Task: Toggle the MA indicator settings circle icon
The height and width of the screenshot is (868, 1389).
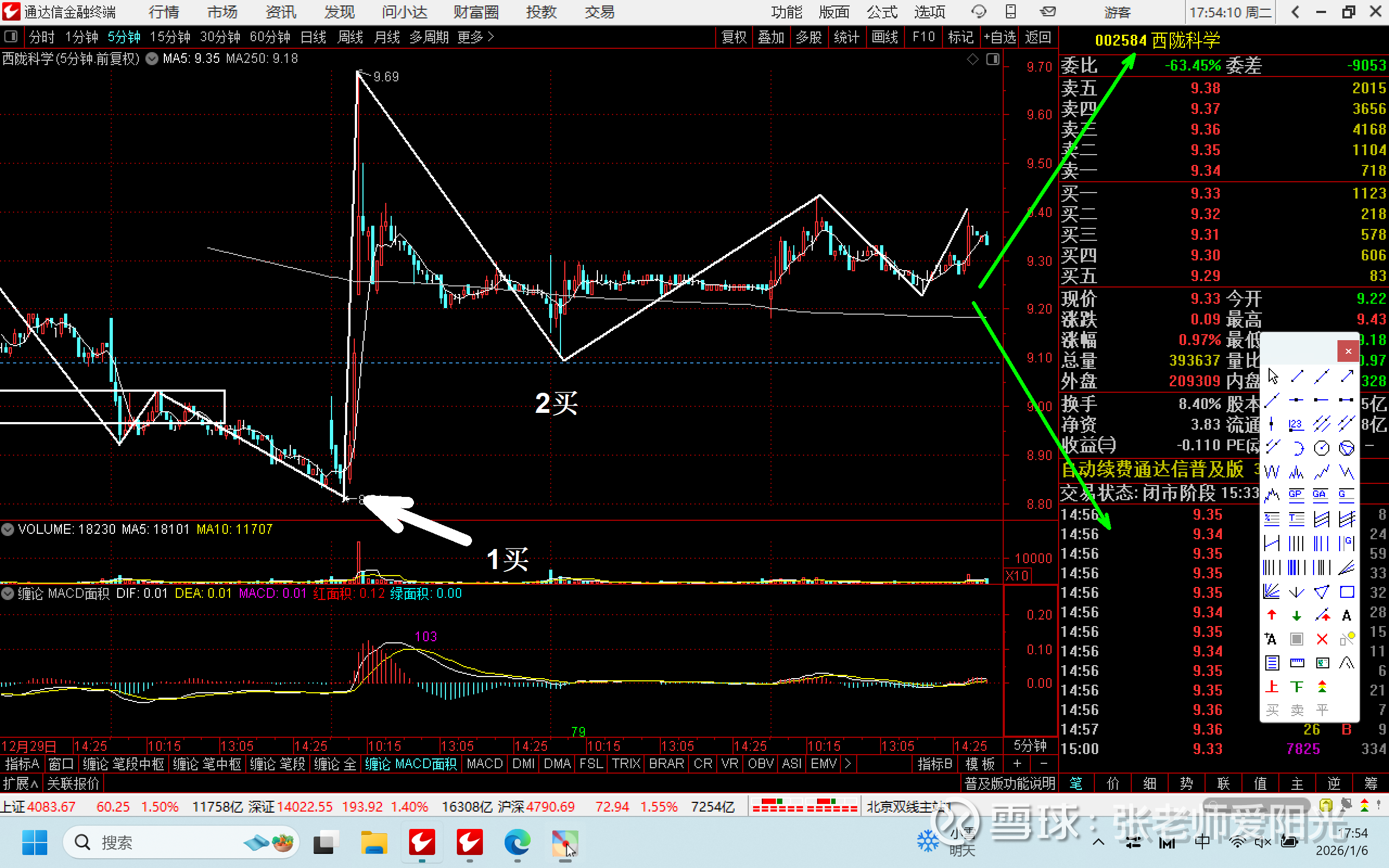Action: tap(151, 59)
